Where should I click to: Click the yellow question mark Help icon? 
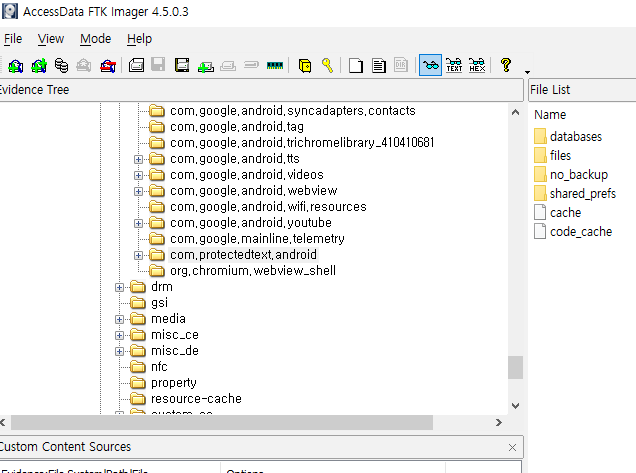point(506,65)
